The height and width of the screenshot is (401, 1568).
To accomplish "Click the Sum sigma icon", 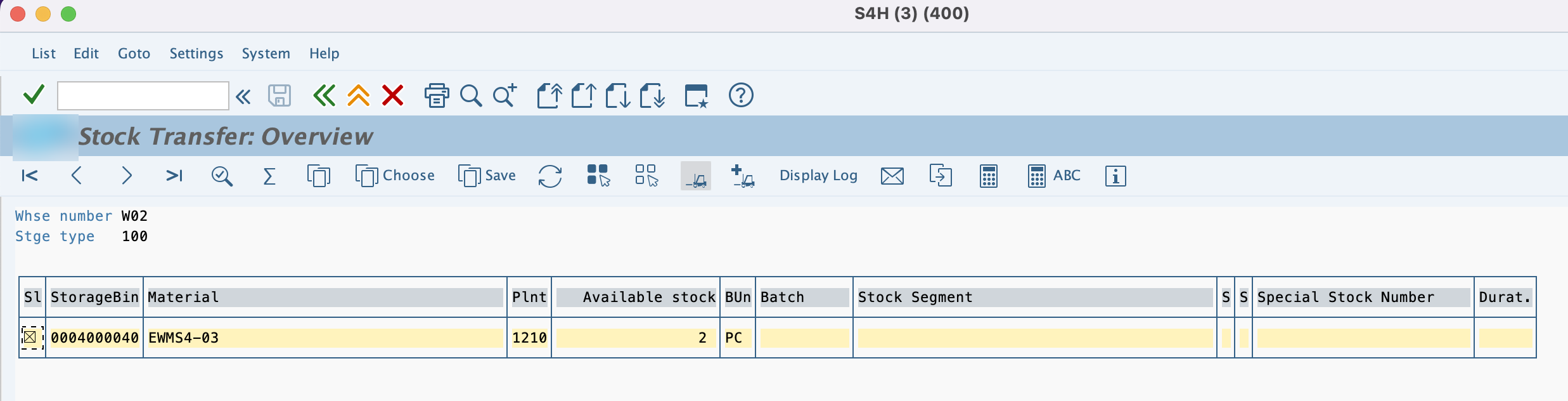I will pyautogui.click(x=269, y=176).
